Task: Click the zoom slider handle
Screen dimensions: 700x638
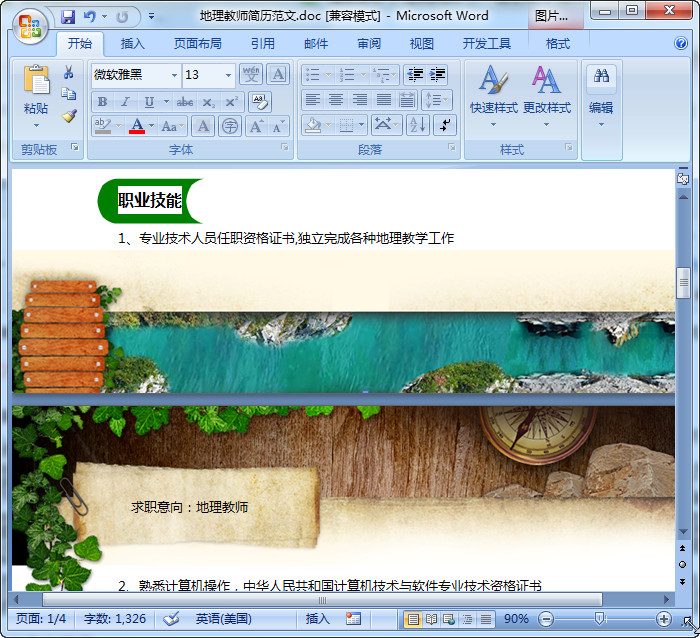Action: [600, 619]
